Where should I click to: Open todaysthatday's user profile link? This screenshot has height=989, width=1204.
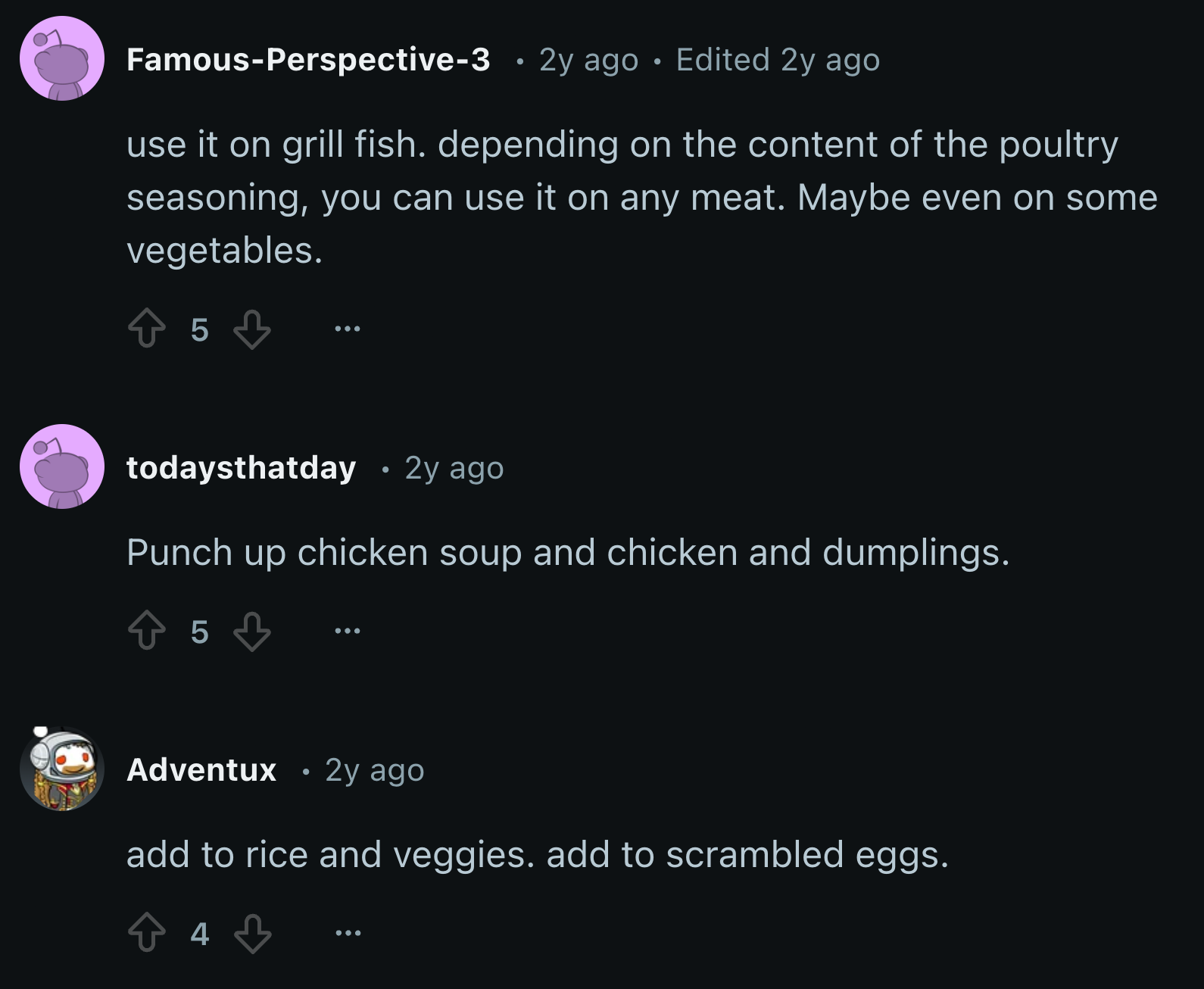(x=241, y=468)
